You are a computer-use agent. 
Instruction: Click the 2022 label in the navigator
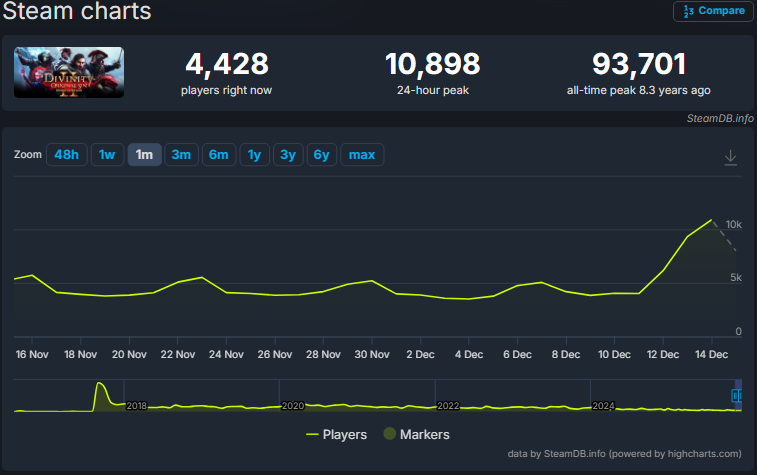coord(449,406)
